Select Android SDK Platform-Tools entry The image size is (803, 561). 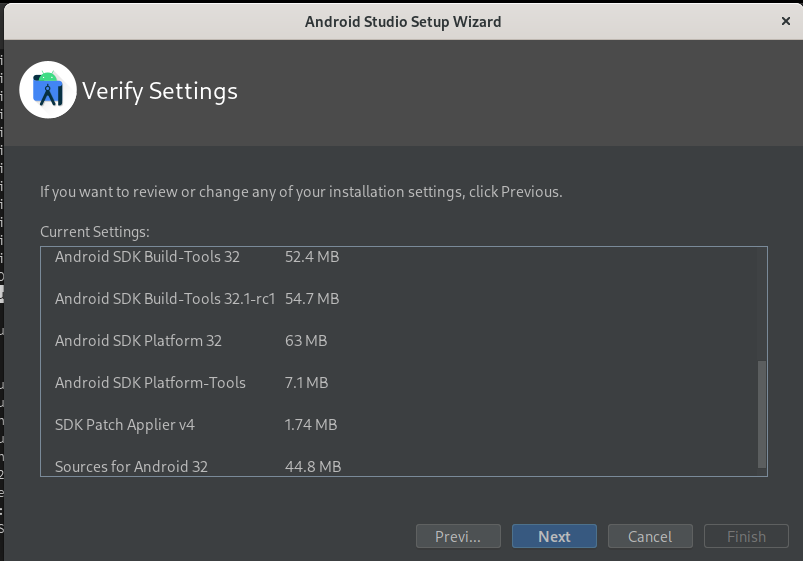150,383
